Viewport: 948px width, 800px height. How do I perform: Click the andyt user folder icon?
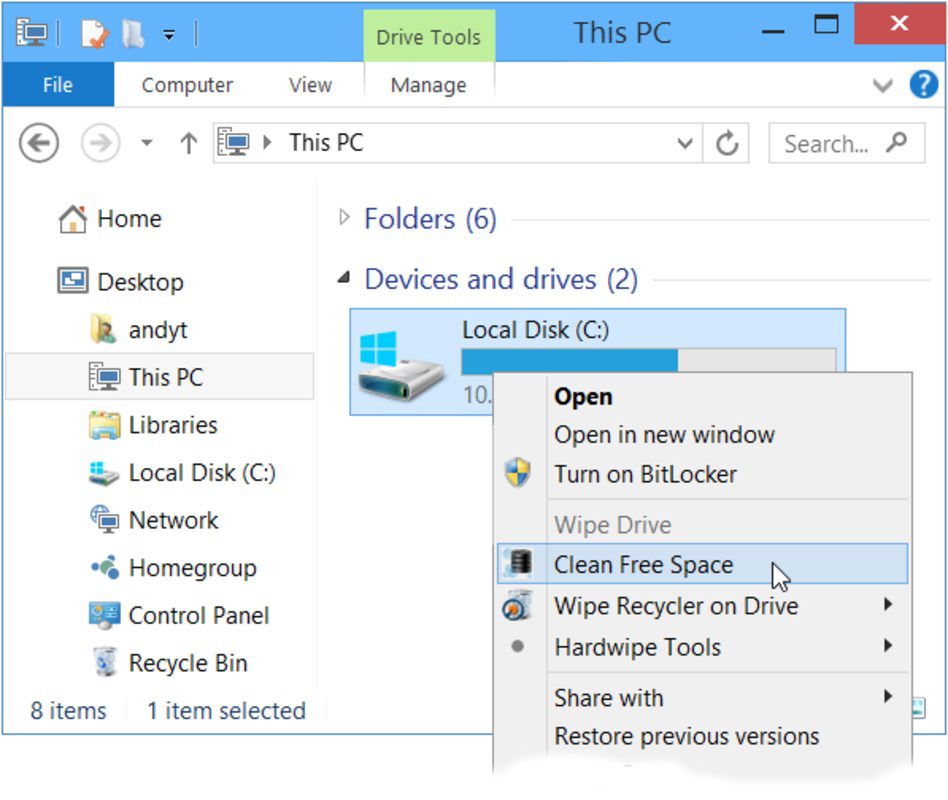pos(103,330)
